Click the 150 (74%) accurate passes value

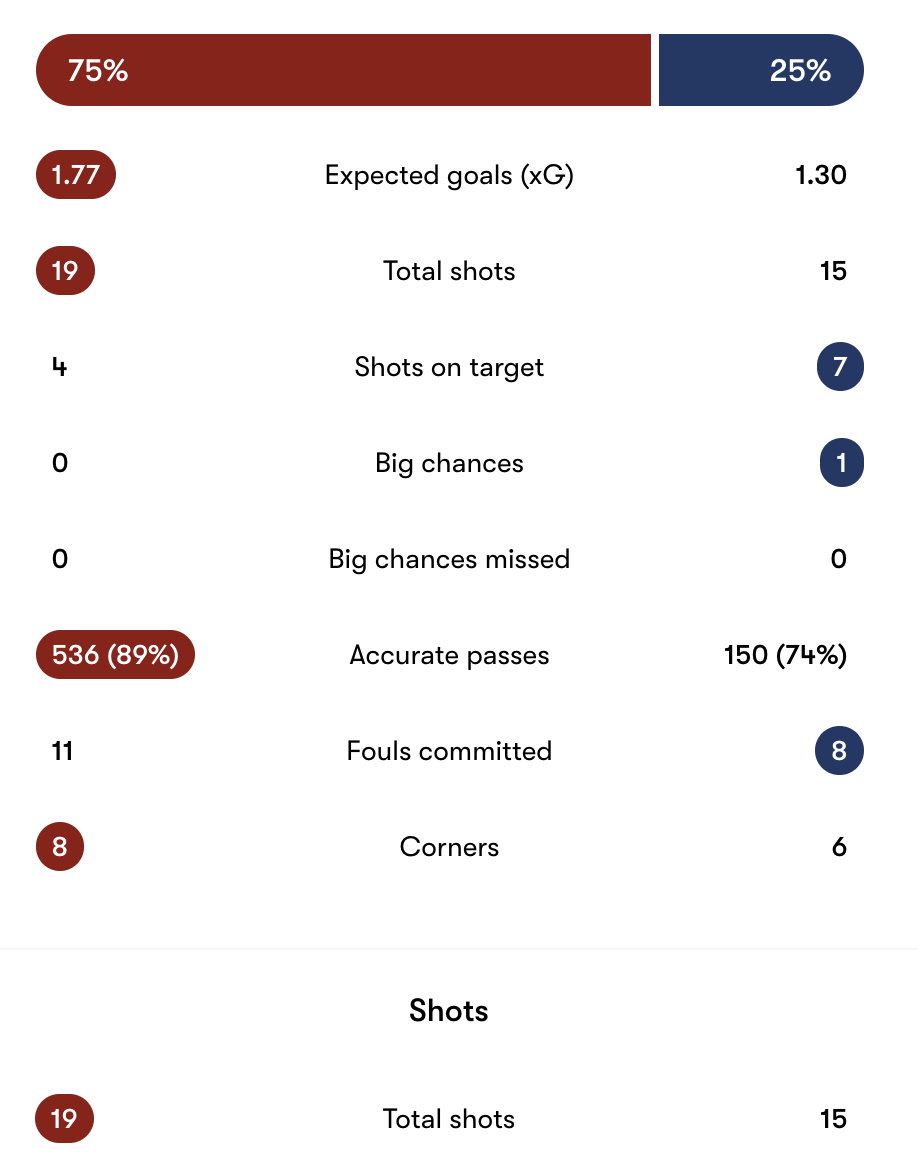(x=785, y=655)
